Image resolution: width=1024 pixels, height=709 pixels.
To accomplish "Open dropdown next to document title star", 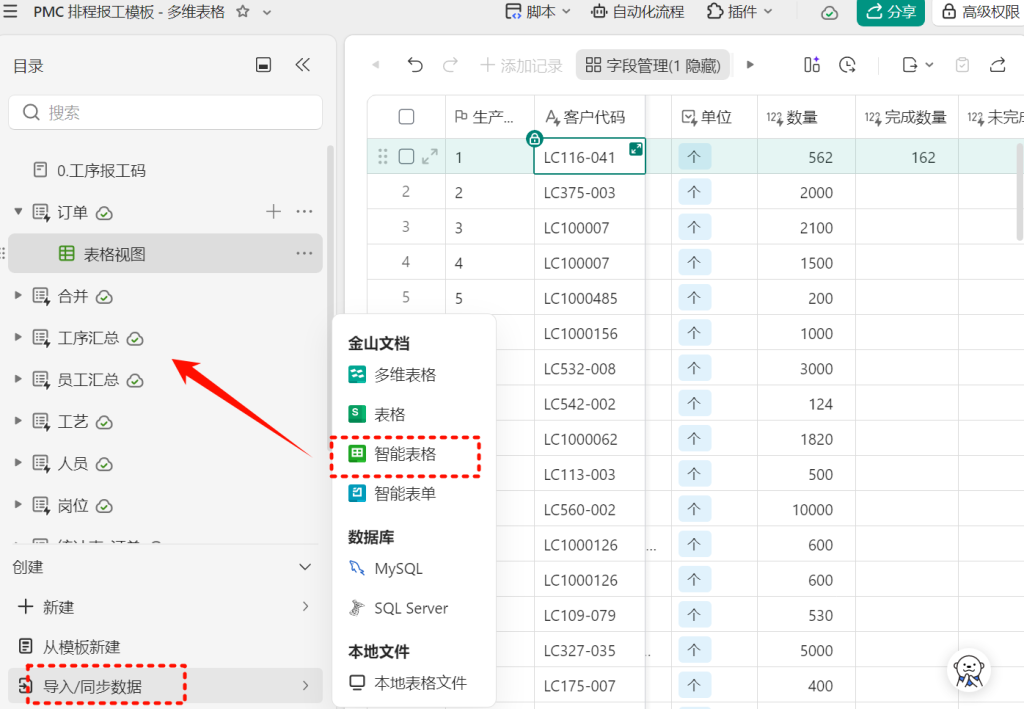I will [x=266, y=12].
